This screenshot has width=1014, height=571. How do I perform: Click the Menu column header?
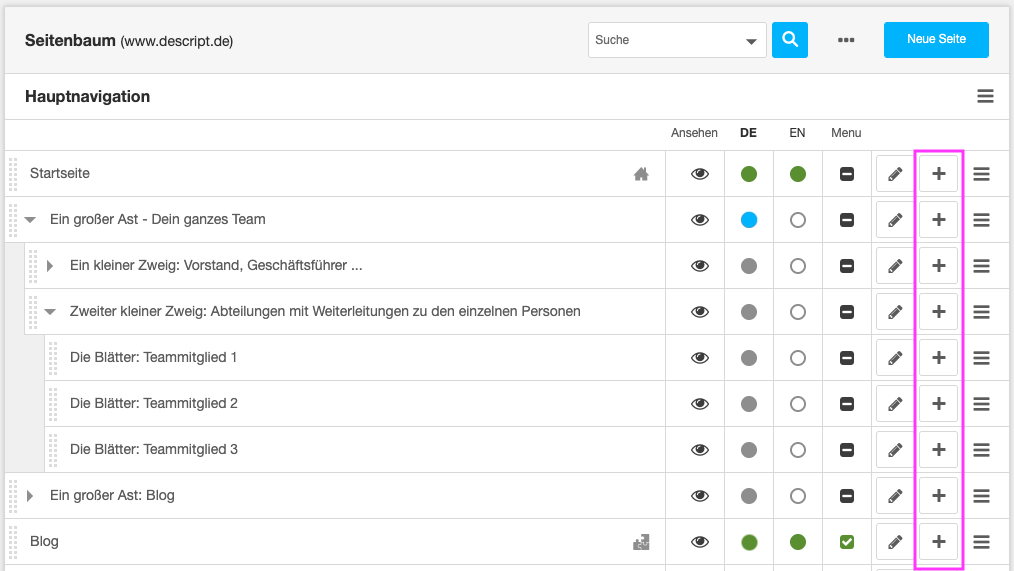point(846,133)
